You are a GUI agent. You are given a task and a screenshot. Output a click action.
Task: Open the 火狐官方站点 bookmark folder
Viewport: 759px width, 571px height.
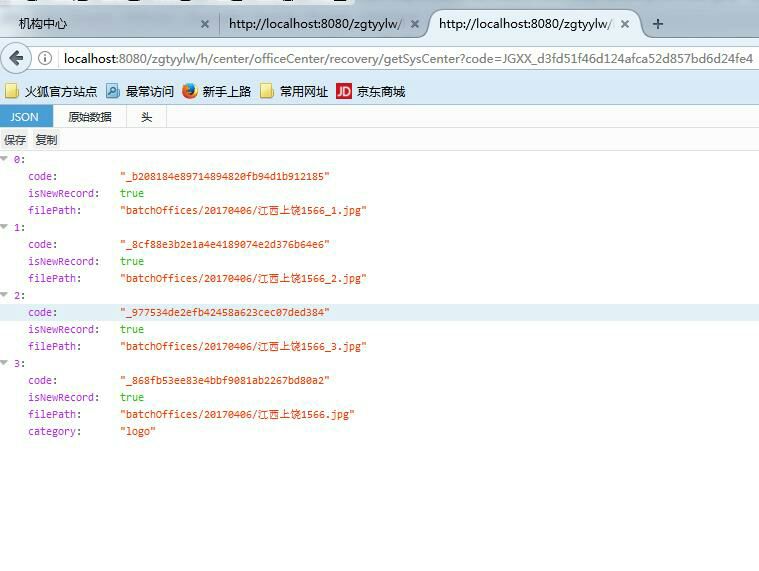click(52, 91)
